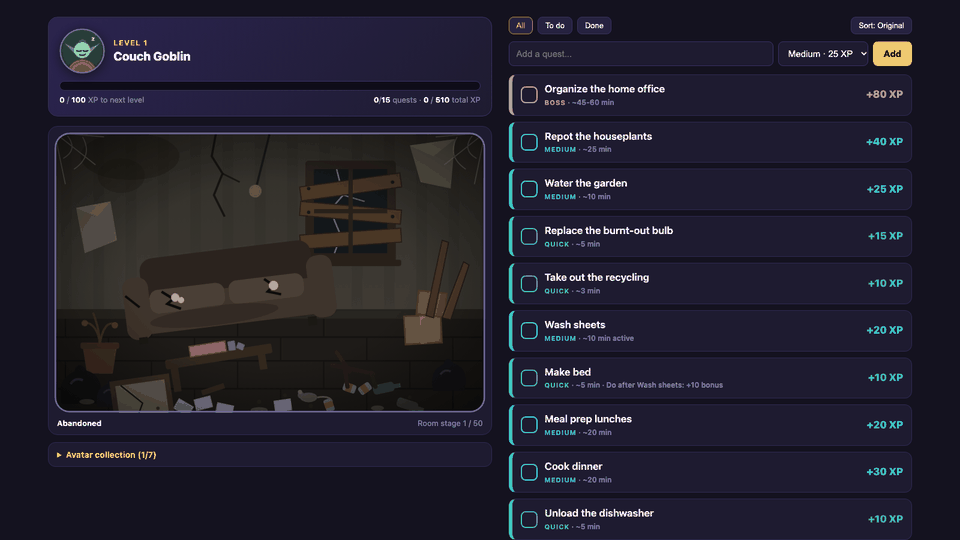
Task: Check off Repot the houseplants quest
Action: point(529,142)
